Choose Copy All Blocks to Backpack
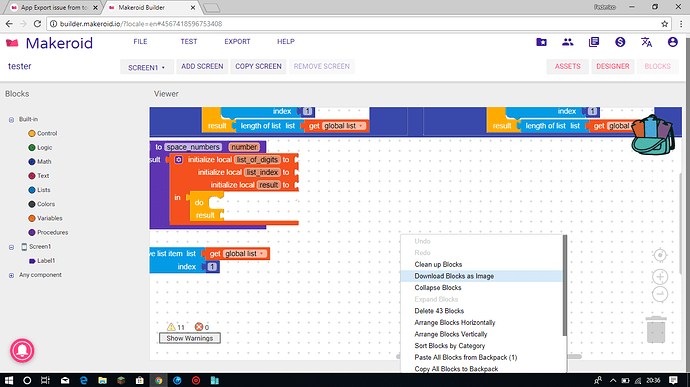Screen dimensions: 690x387 pos(481,369)
